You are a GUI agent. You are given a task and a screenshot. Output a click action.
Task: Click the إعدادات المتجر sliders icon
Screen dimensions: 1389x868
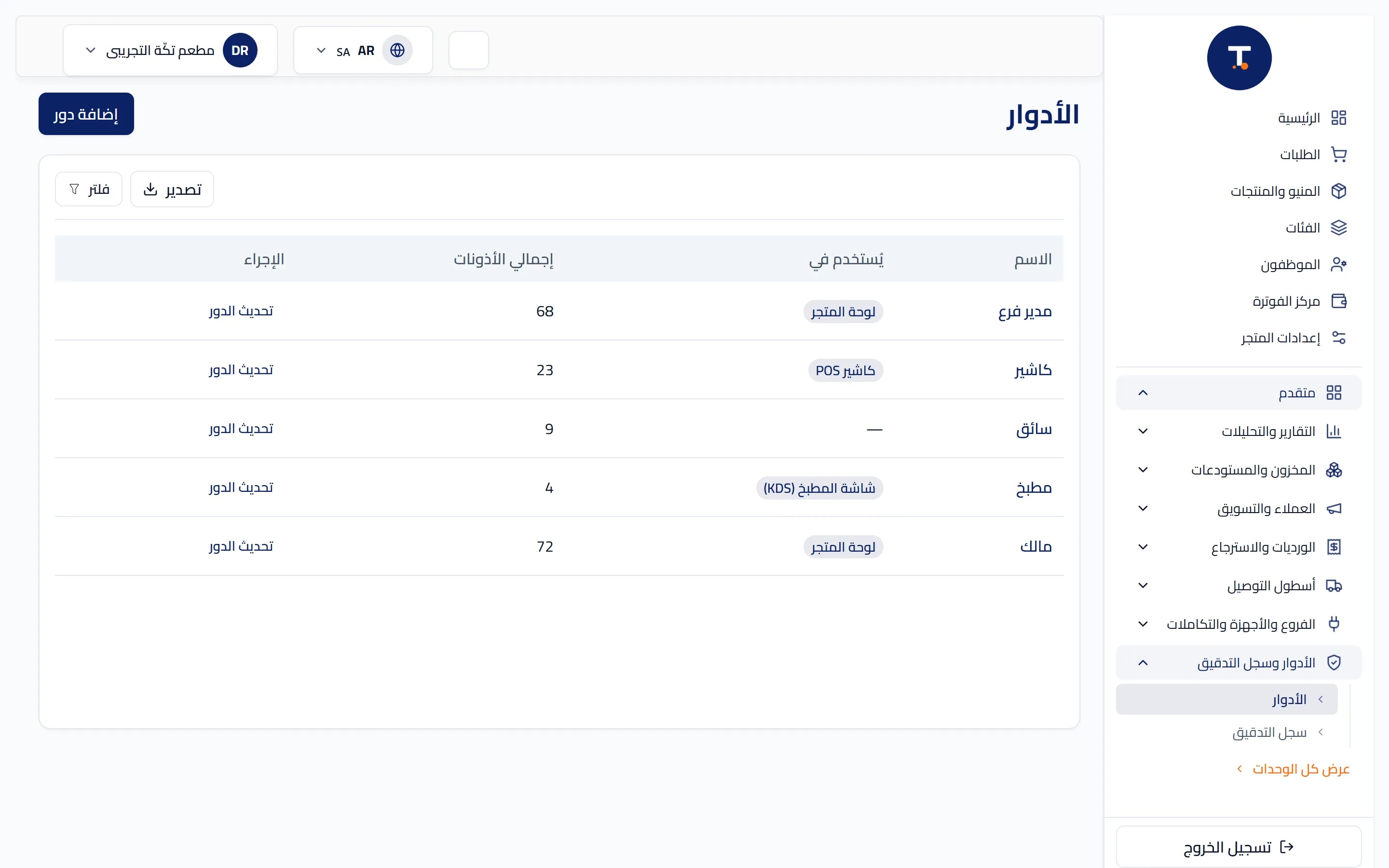coord(1338,338)
